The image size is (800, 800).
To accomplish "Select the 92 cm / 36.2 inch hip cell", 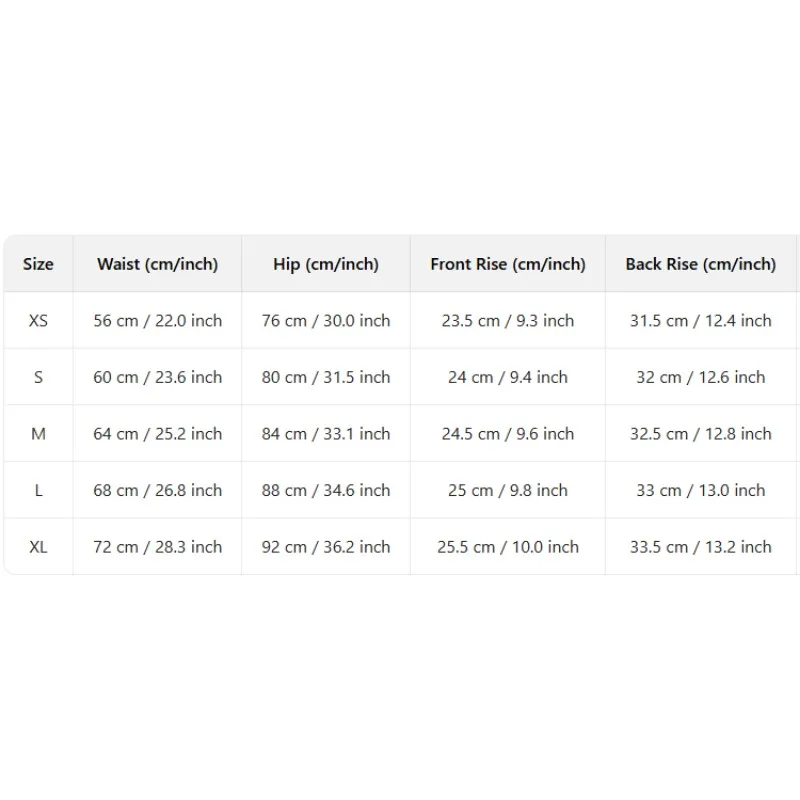I will [x=326, y=547].
